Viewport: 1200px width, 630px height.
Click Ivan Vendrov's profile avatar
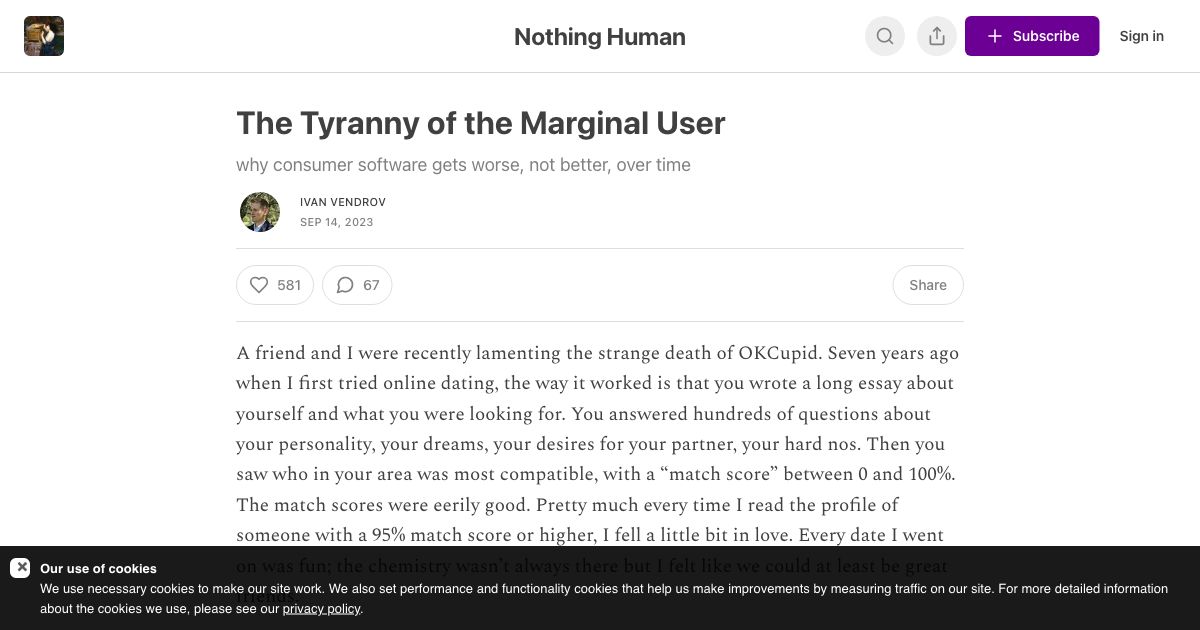tap(260, 212)
